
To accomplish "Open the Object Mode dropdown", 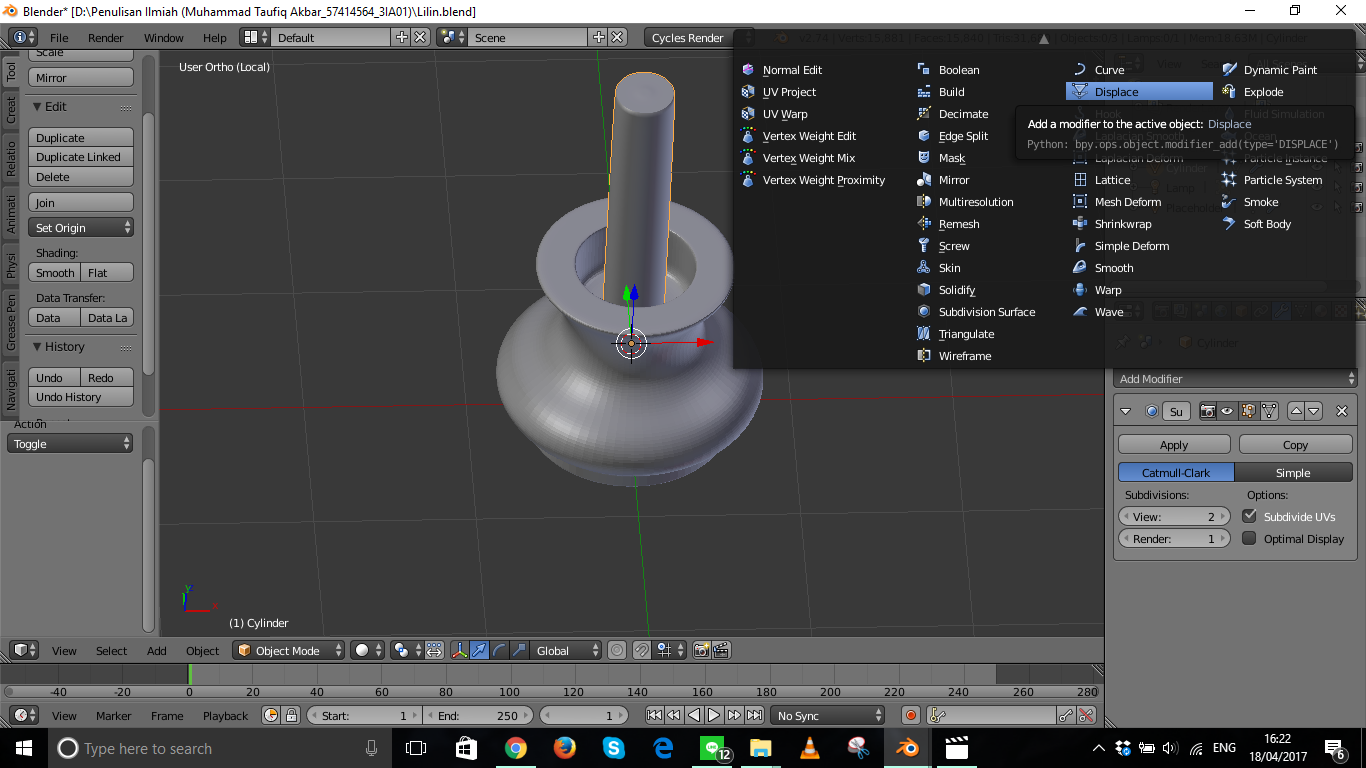I will (x=288, y=650).
